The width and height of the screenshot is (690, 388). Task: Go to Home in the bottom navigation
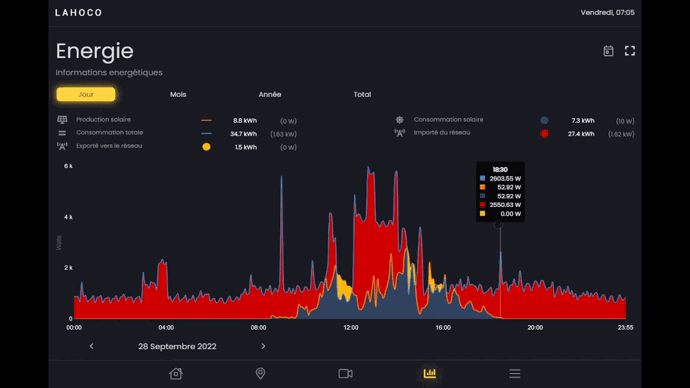[x=176, y=373]
